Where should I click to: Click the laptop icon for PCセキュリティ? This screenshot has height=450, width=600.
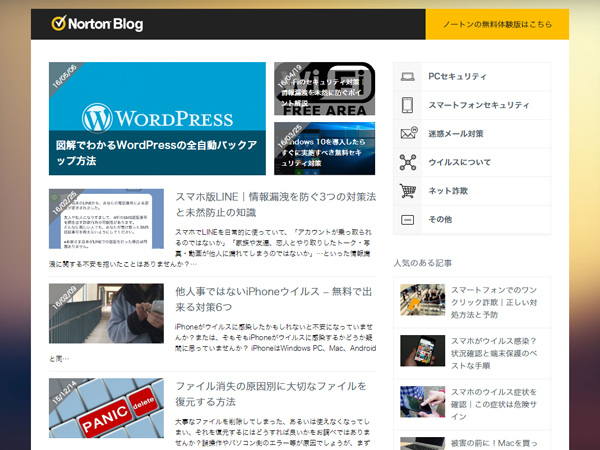point(408,77)
